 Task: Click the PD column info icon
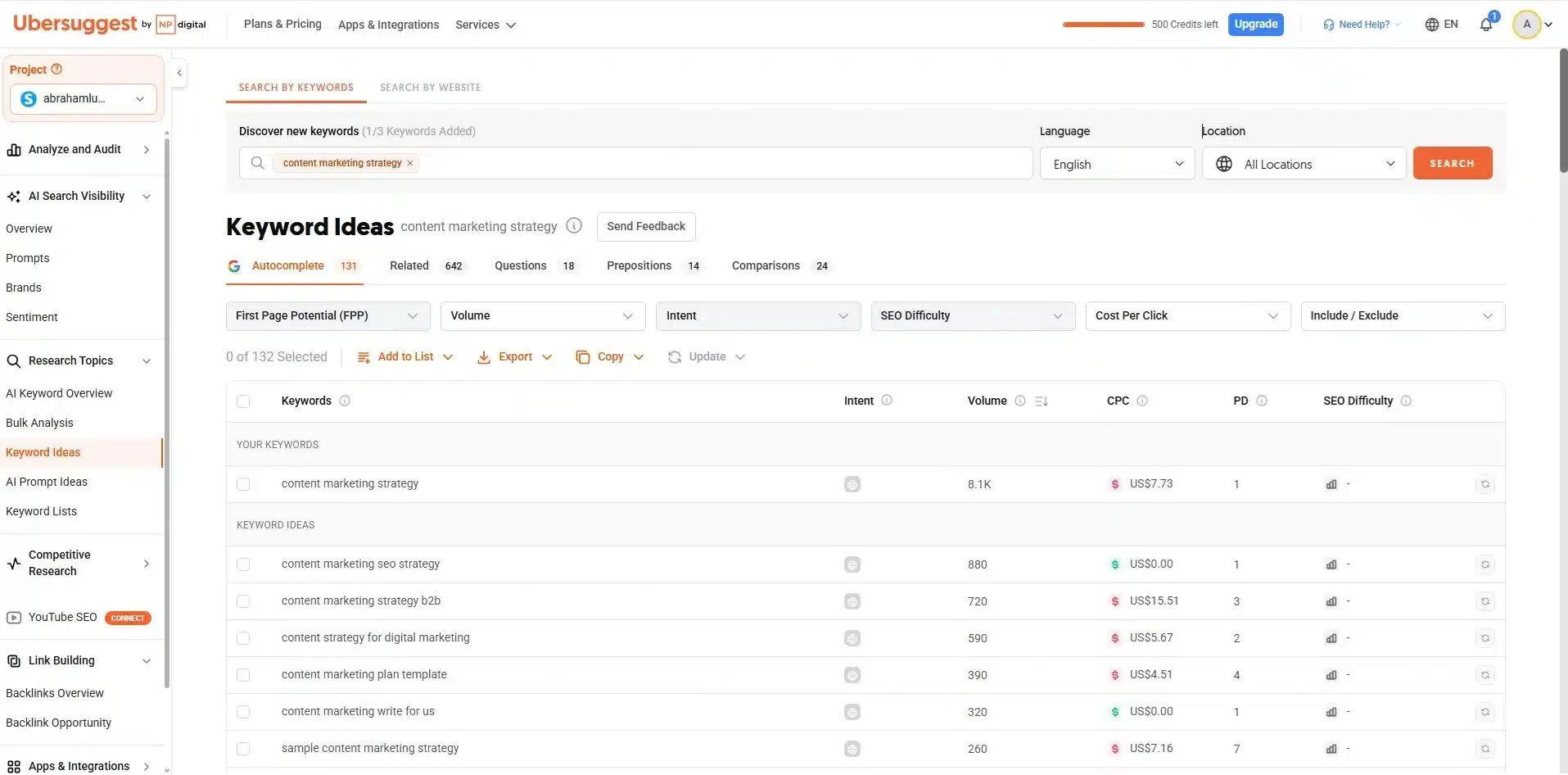coord(1262,401)
